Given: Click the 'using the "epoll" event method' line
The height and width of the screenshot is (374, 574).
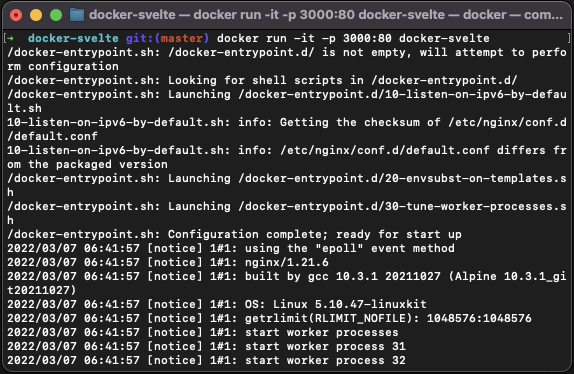Looking at the screenshot, I should (231, 248).
